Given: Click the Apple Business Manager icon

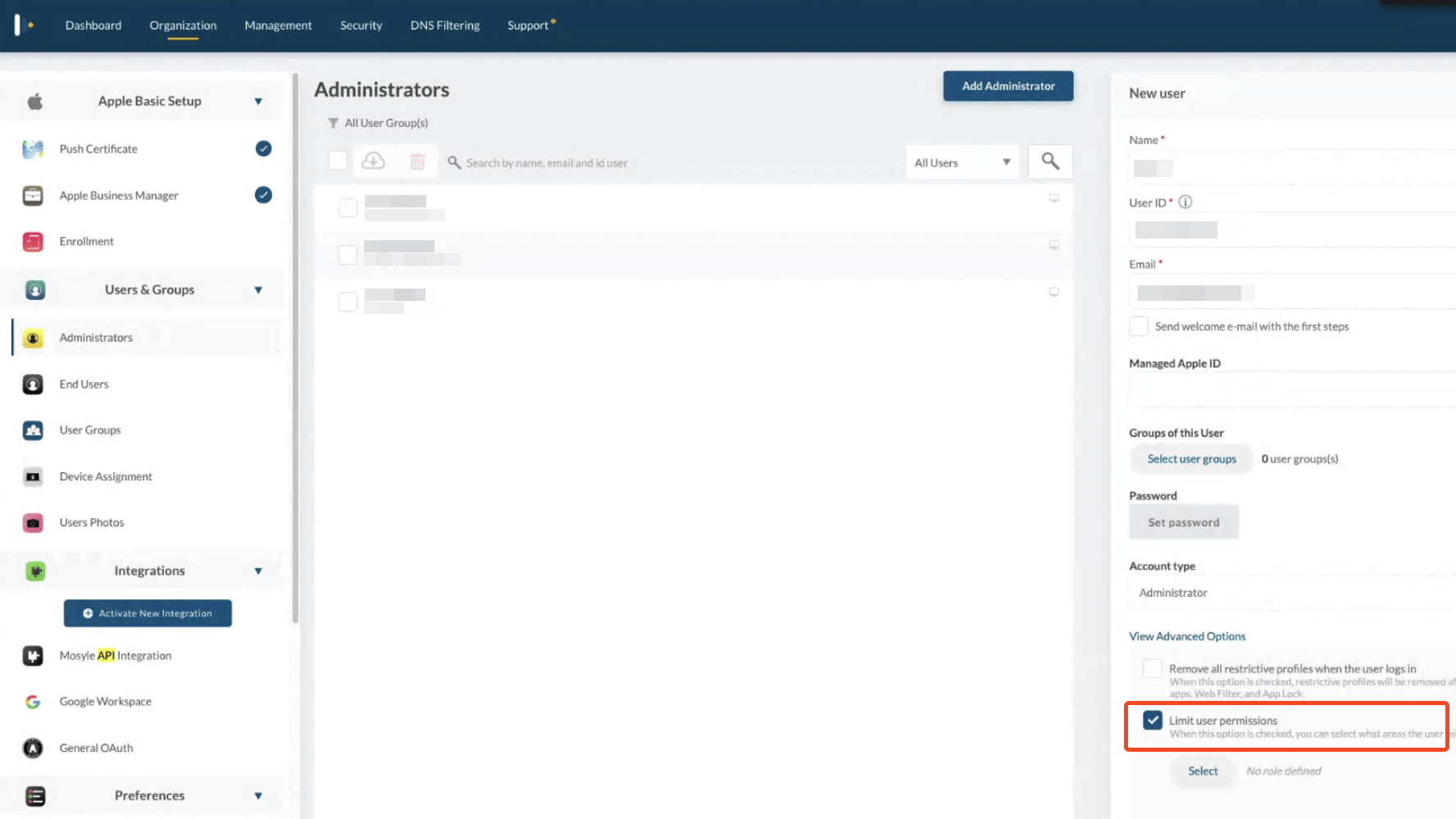Looking at the screenshot, I should tap(33, 196).
